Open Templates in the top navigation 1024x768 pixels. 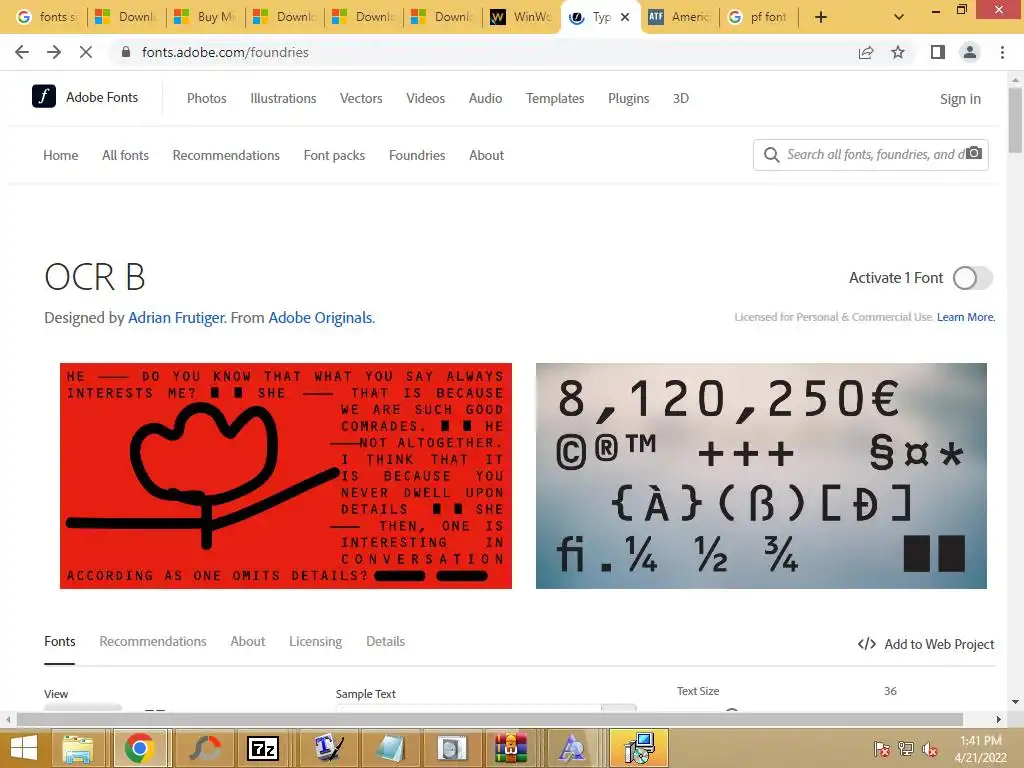click(554, 98)
